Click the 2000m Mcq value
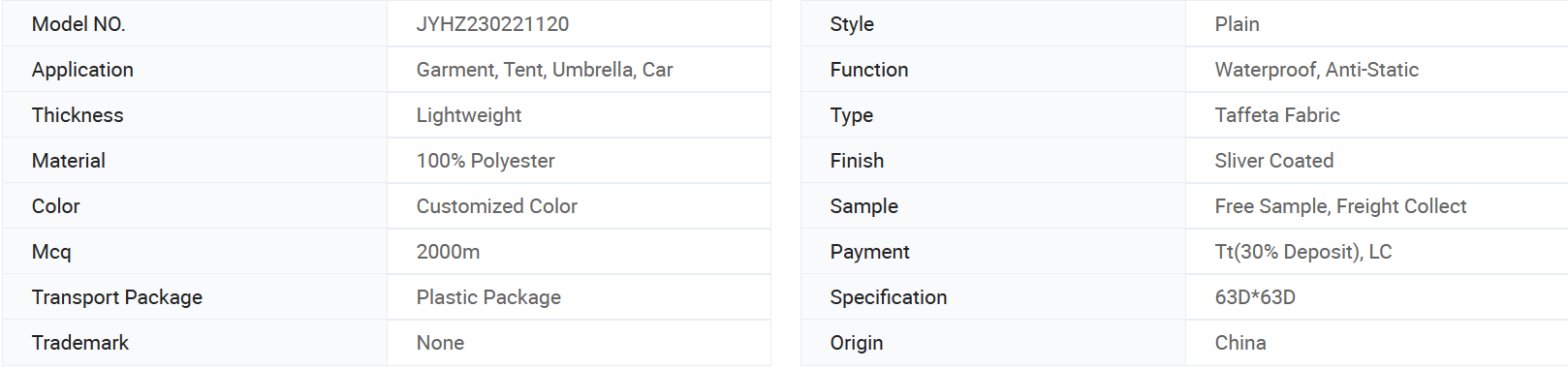 (448, 252)
